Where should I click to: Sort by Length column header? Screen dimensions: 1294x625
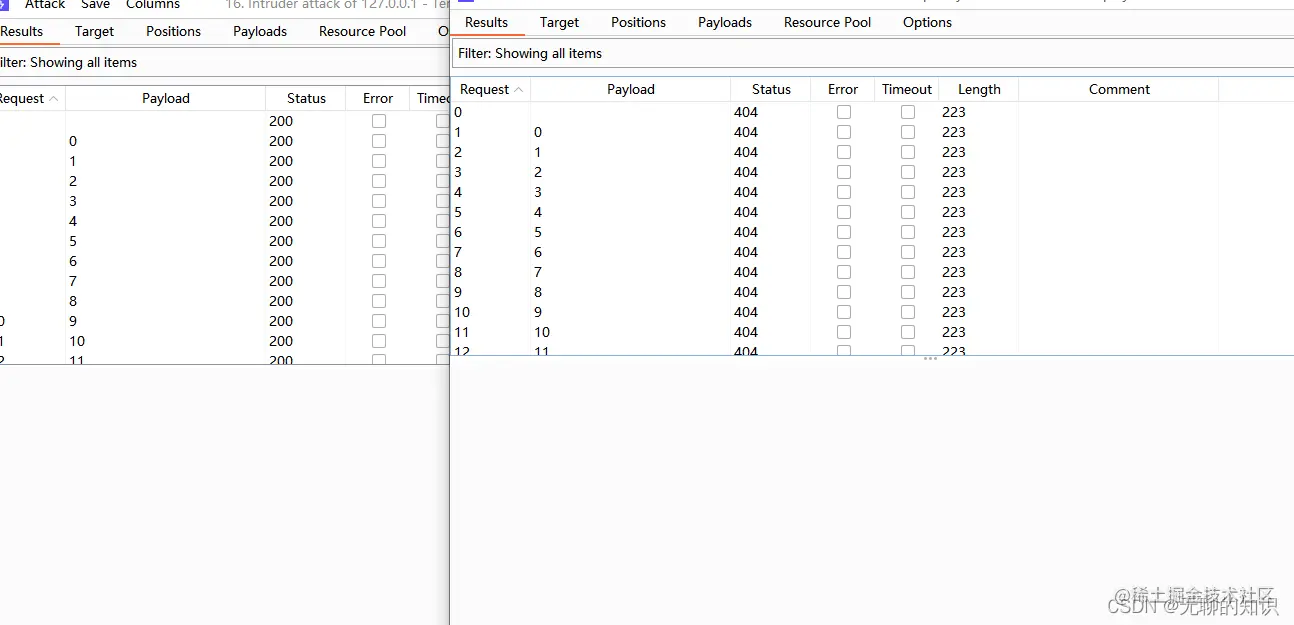(979, 89)
